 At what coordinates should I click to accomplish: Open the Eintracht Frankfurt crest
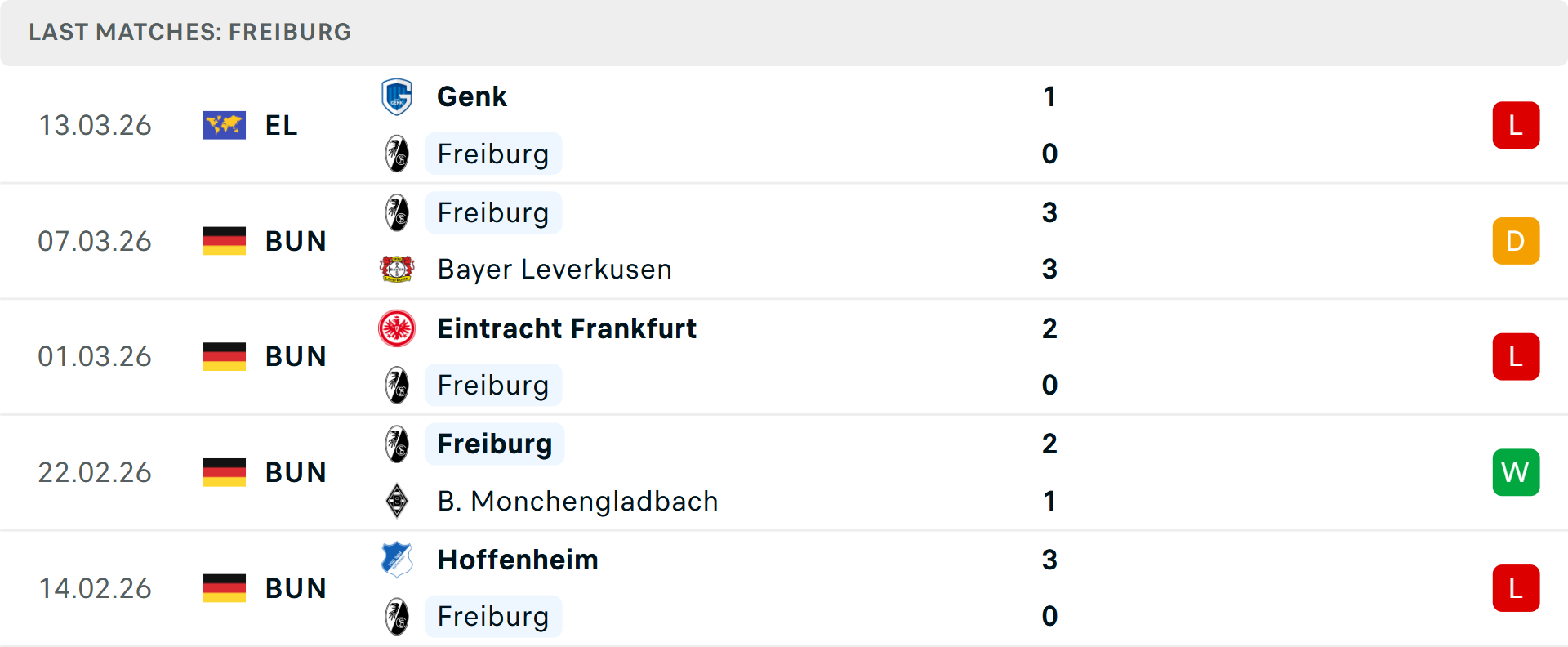pos(397,328)
